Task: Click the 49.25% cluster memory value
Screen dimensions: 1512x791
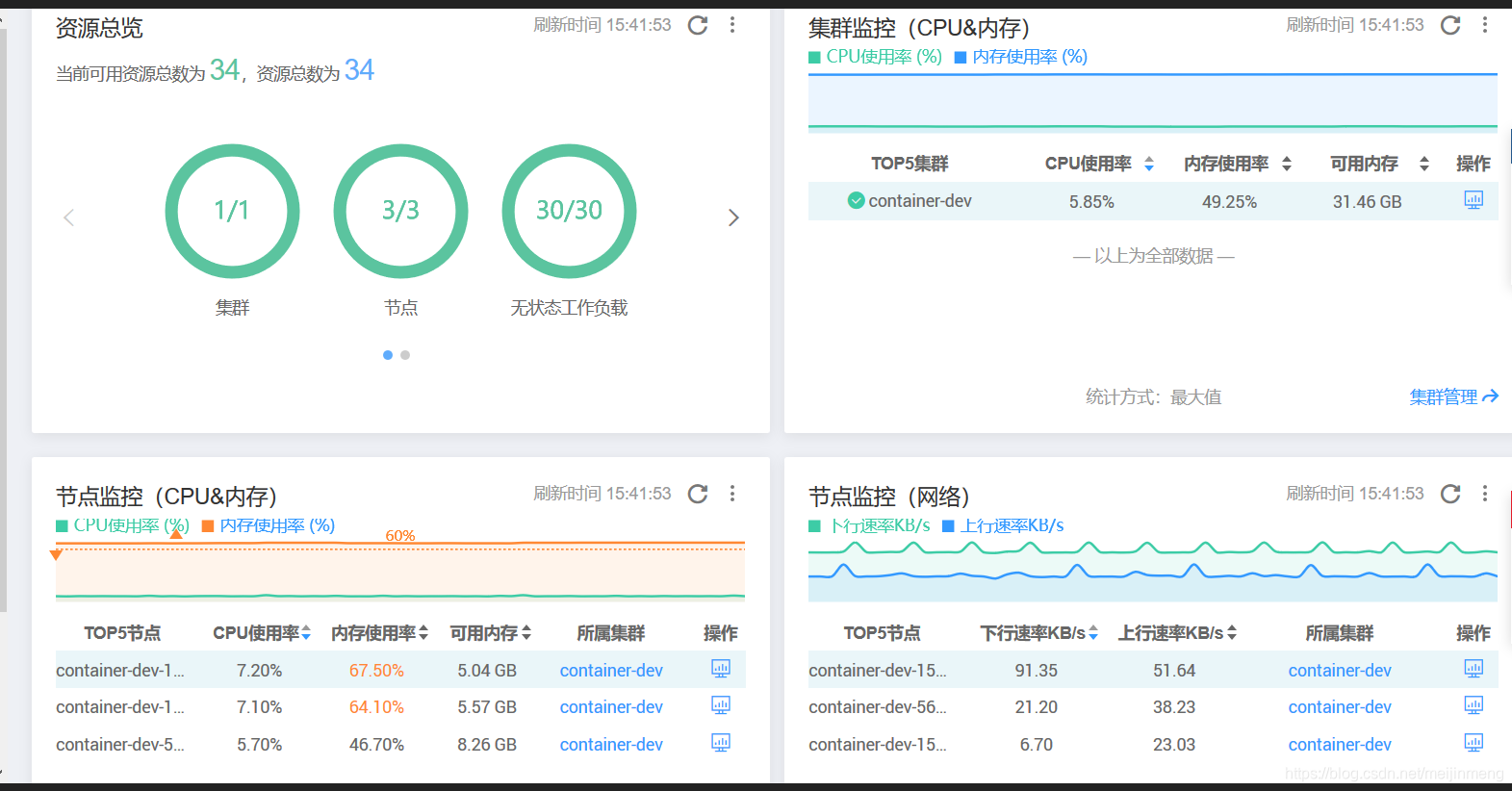Action: tap(1229, 202)
